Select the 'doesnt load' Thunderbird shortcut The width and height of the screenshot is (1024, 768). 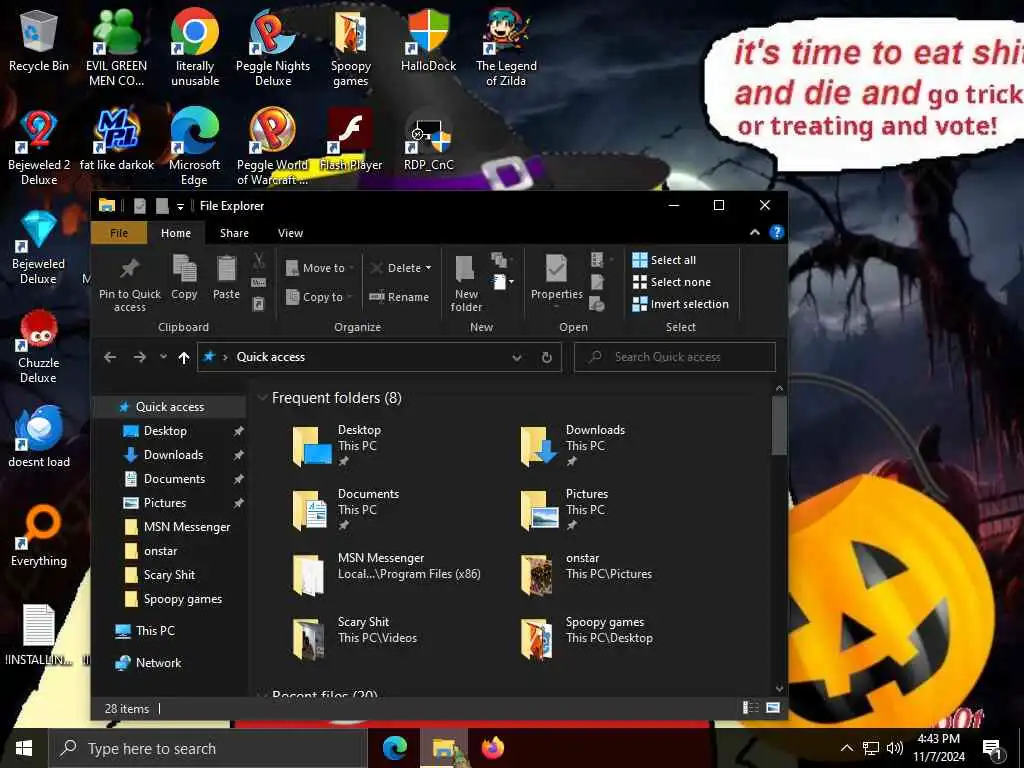[x=39, y=438]
